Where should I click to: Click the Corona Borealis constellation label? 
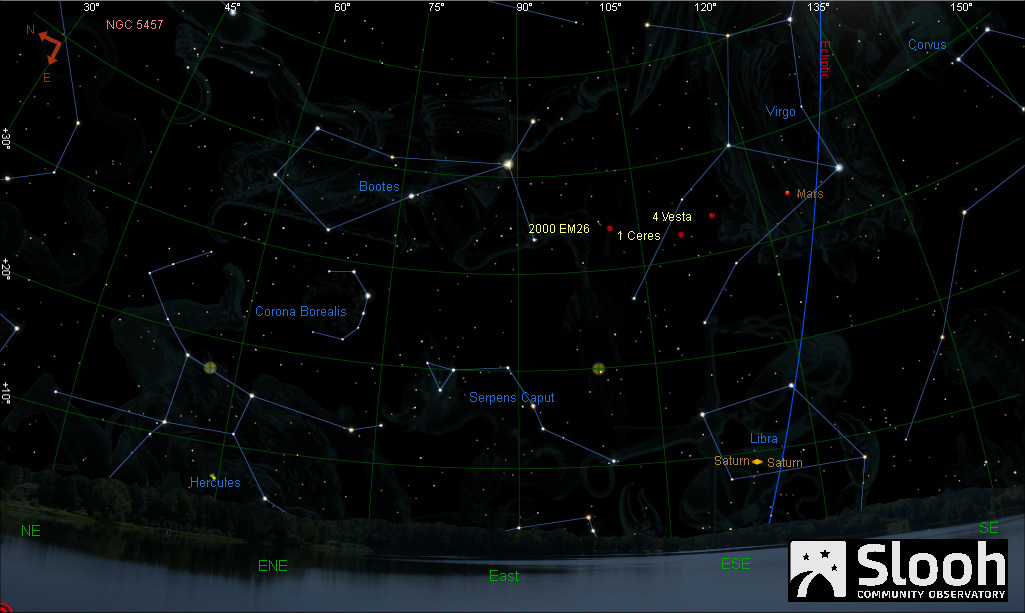(x=301, y=311)
